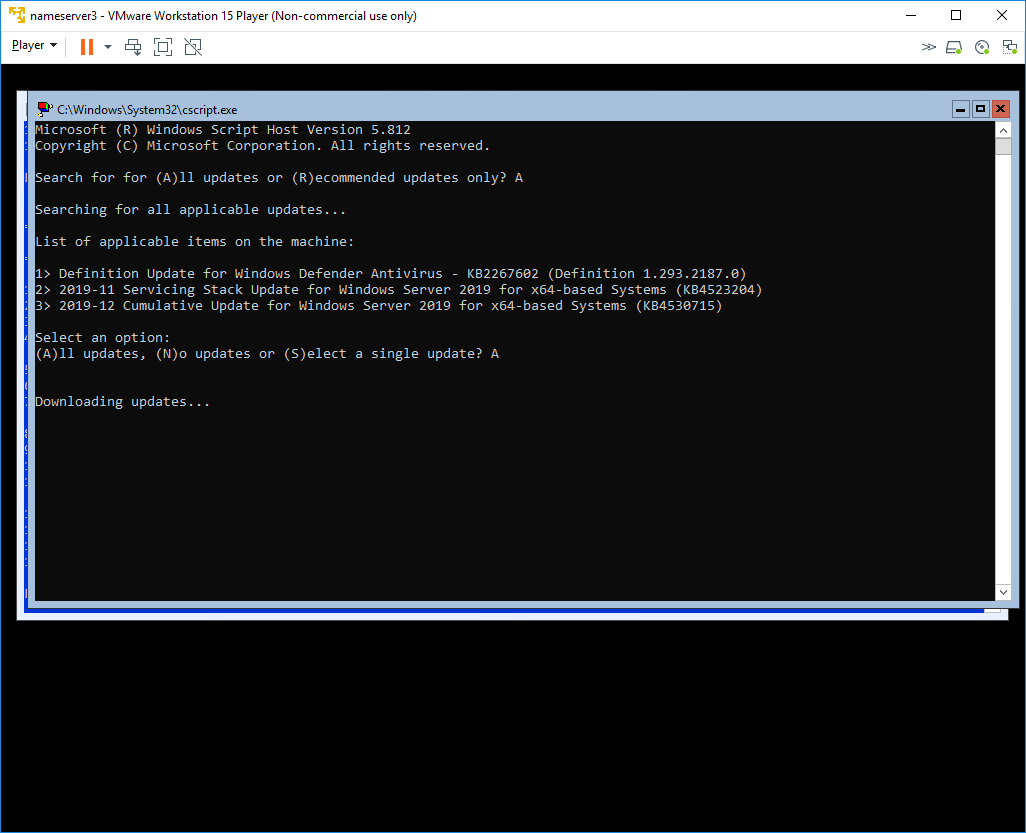
Task: Close the VMware Player window
Action: click(1002, 16)
